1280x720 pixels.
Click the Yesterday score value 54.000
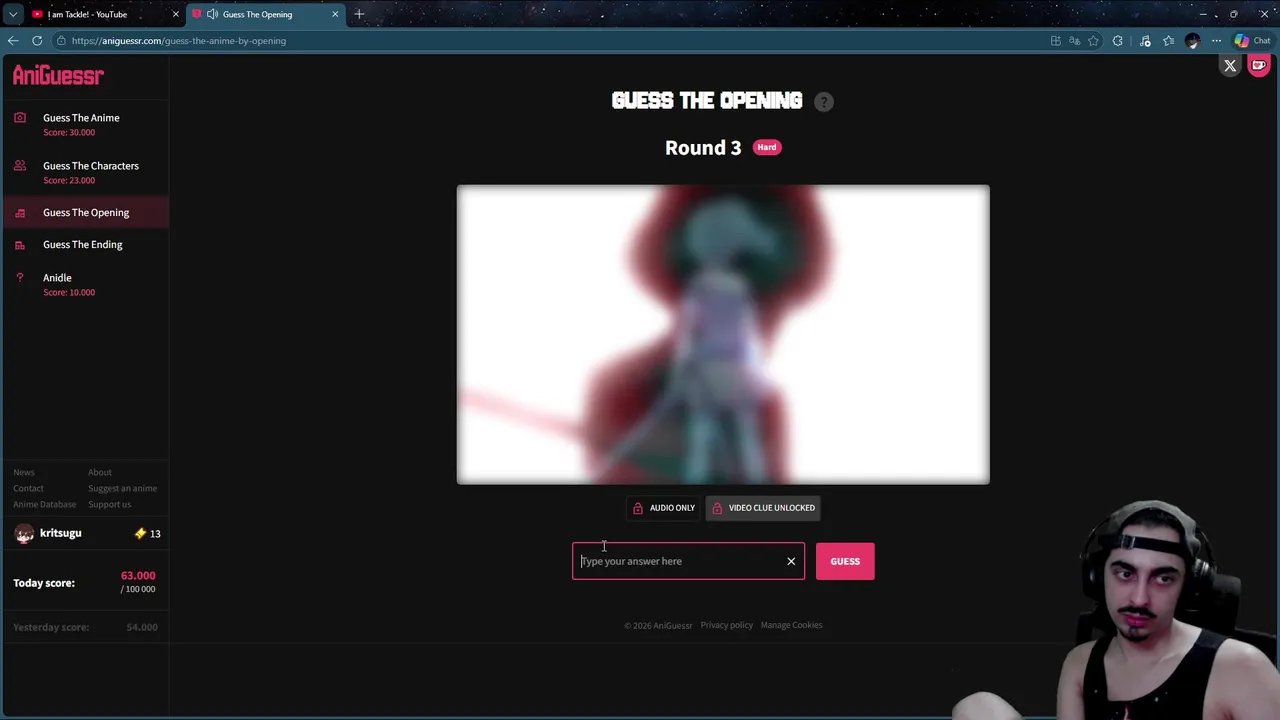point(142,628)
